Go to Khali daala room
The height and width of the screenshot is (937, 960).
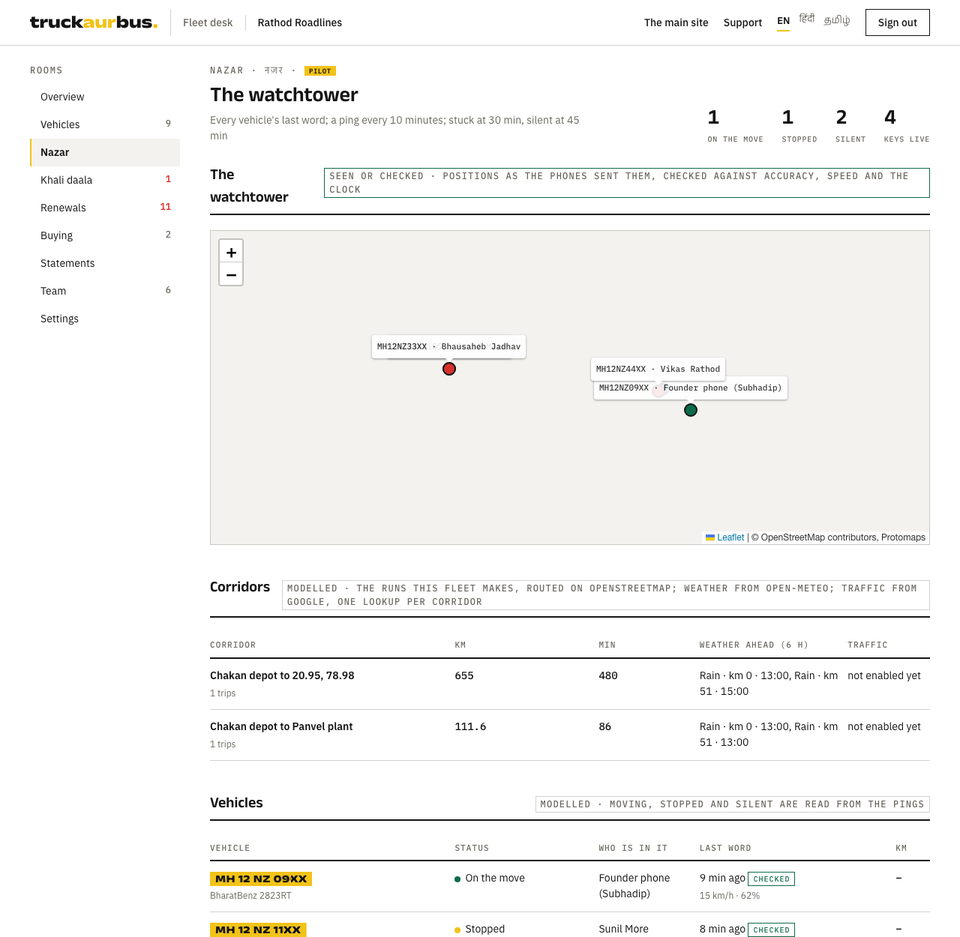(105, 180)
